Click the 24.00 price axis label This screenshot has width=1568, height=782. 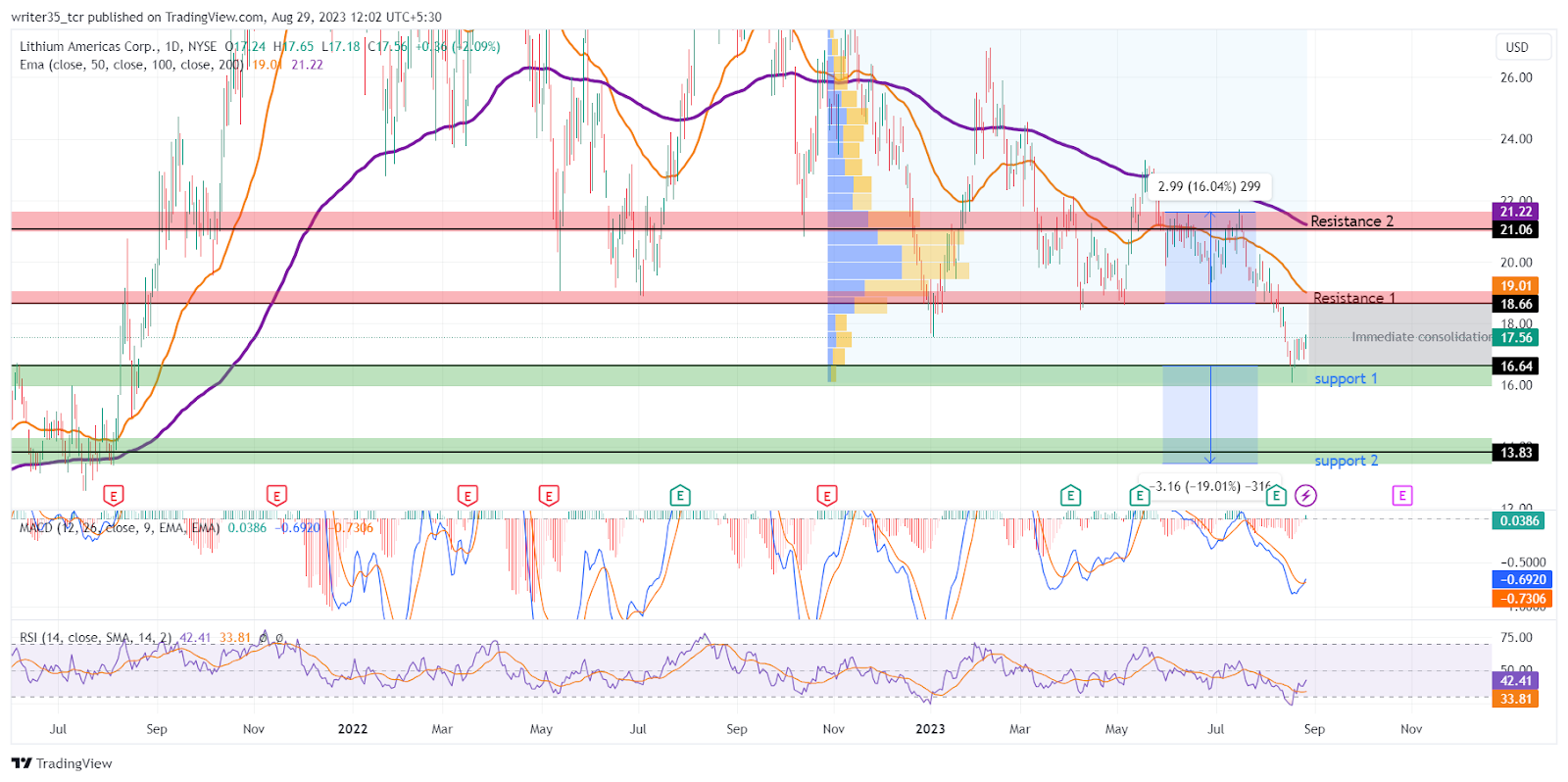pyautogui.click(x=1516, y=139)
